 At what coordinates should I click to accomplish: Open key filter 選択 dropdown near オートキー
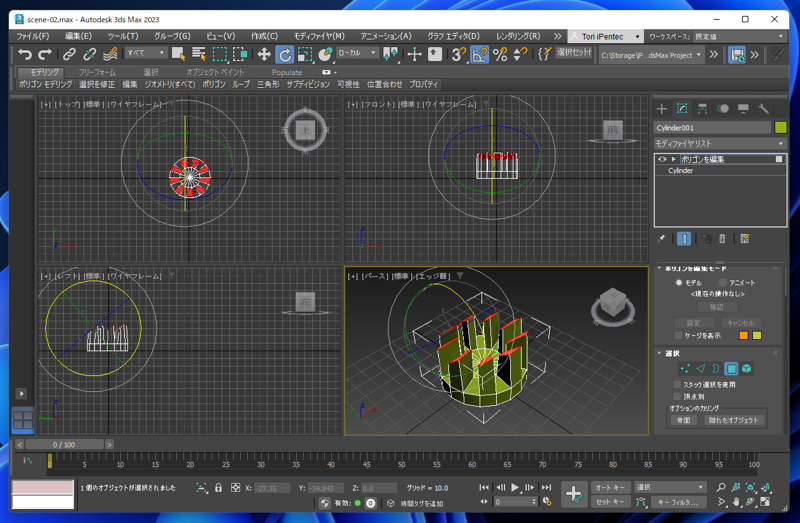670,487
